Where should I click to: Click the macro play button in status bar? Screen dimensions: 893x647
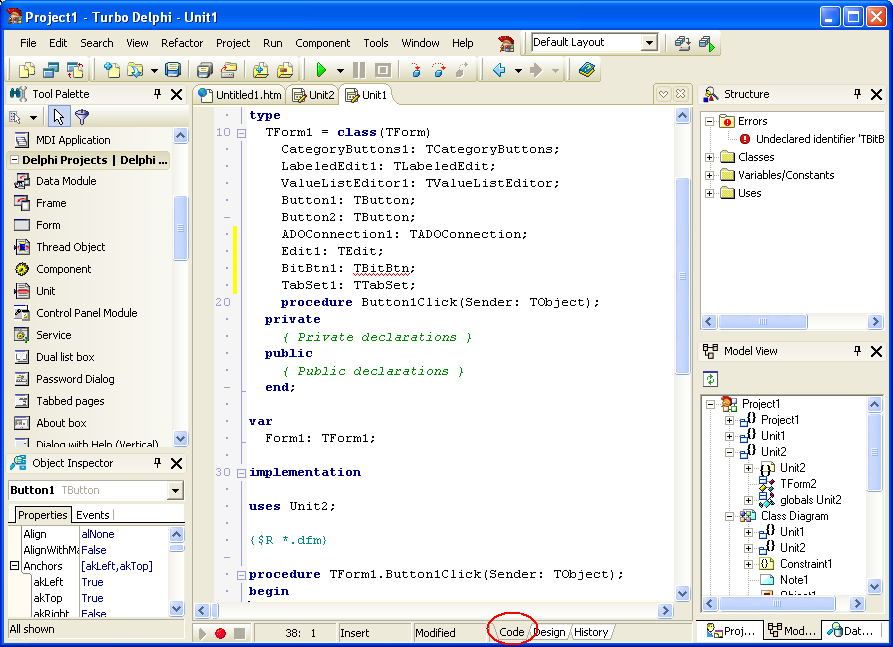(202, 633)
